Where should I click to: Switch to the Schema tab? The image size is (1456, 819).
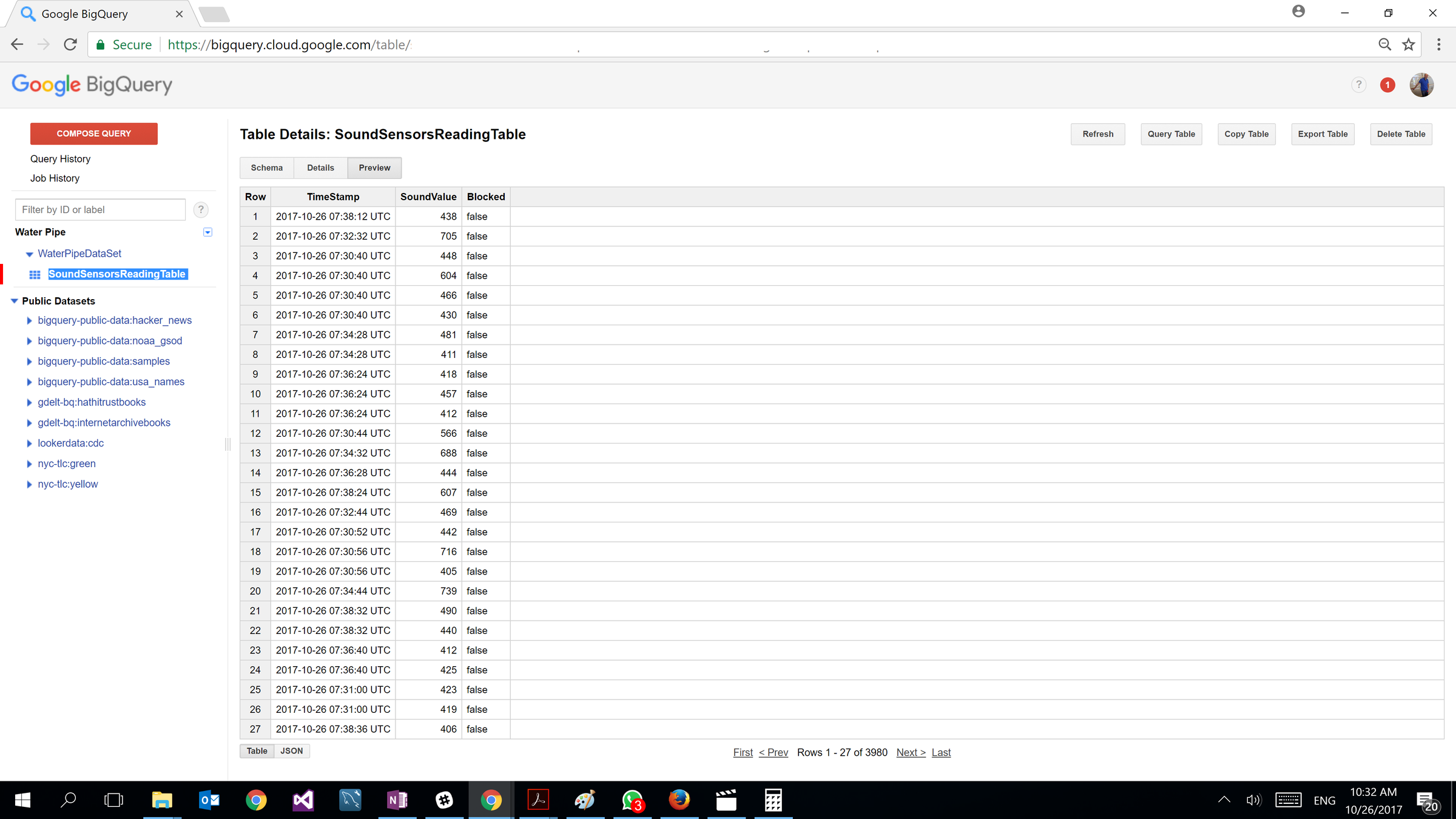(266, 168)
